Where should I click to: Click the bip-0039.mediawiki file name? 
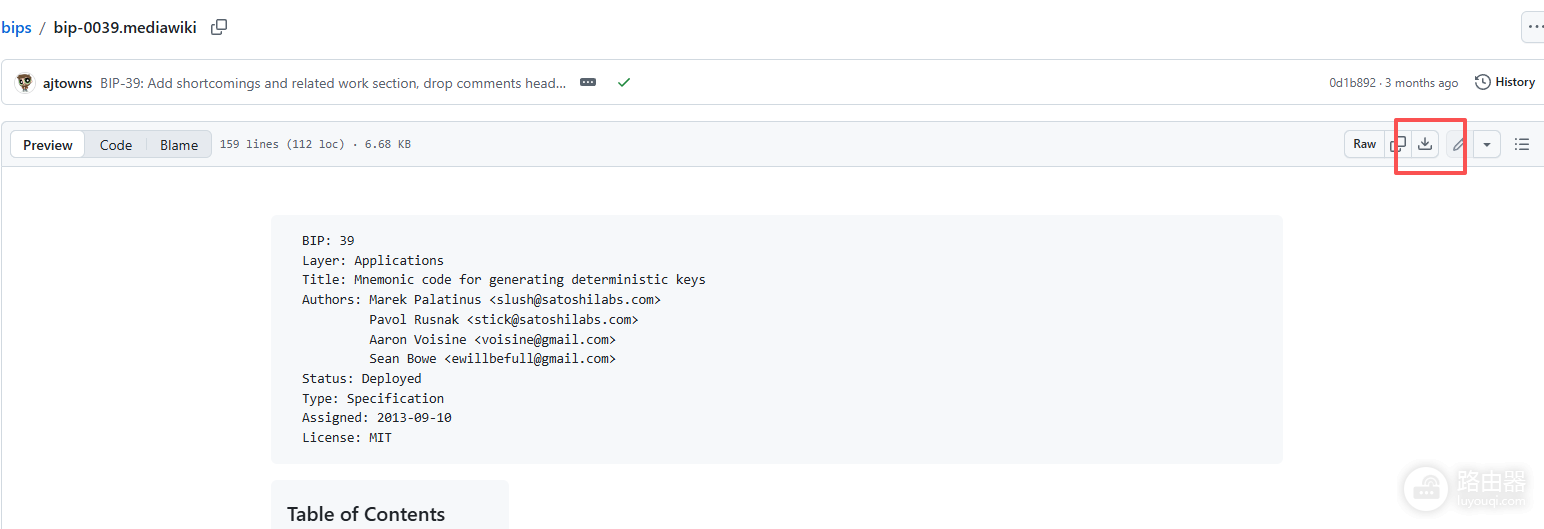(127, 28)
